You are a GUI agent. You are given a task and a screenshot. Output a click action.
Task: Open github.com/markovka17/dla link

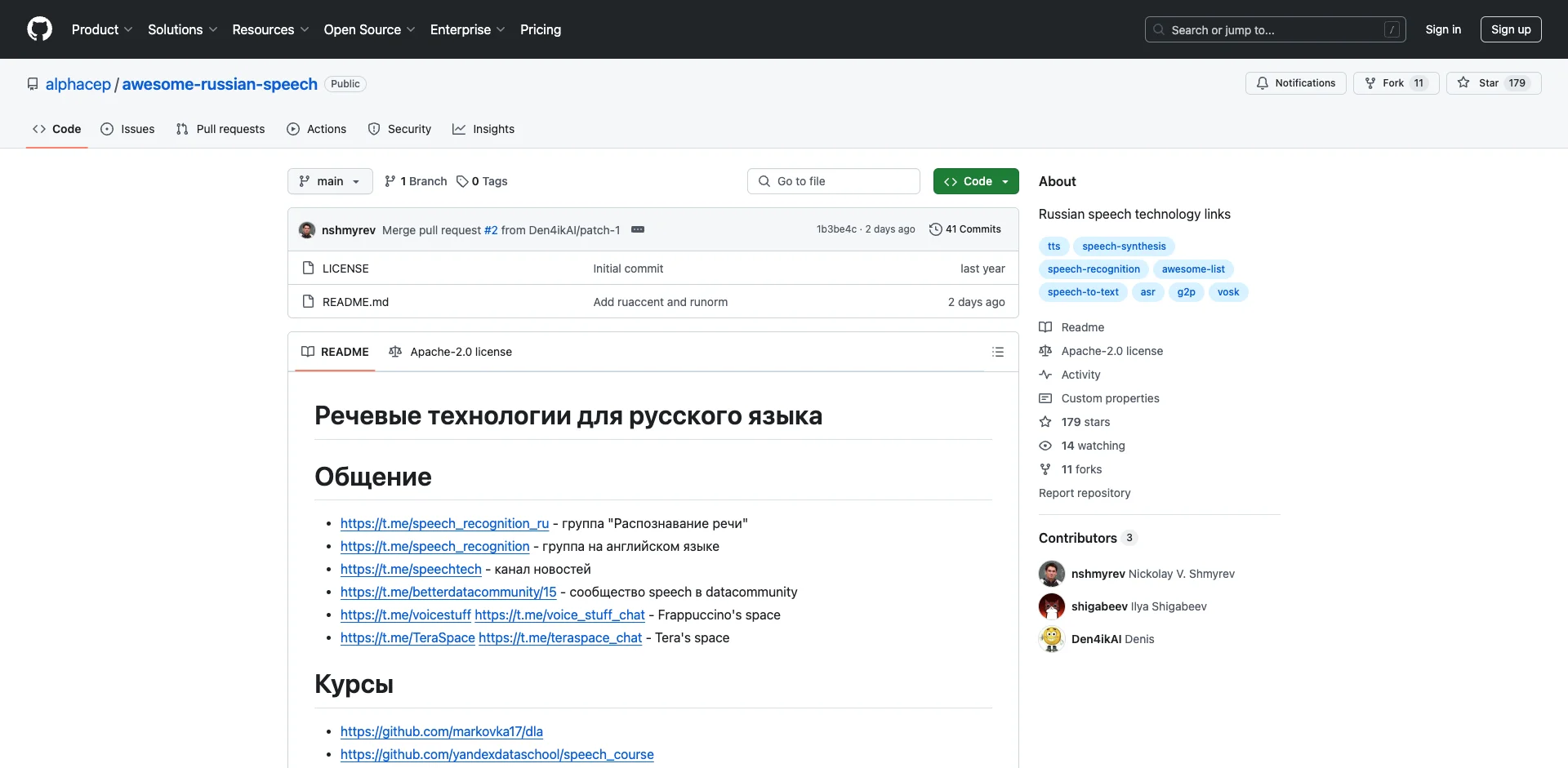point(442,731)
